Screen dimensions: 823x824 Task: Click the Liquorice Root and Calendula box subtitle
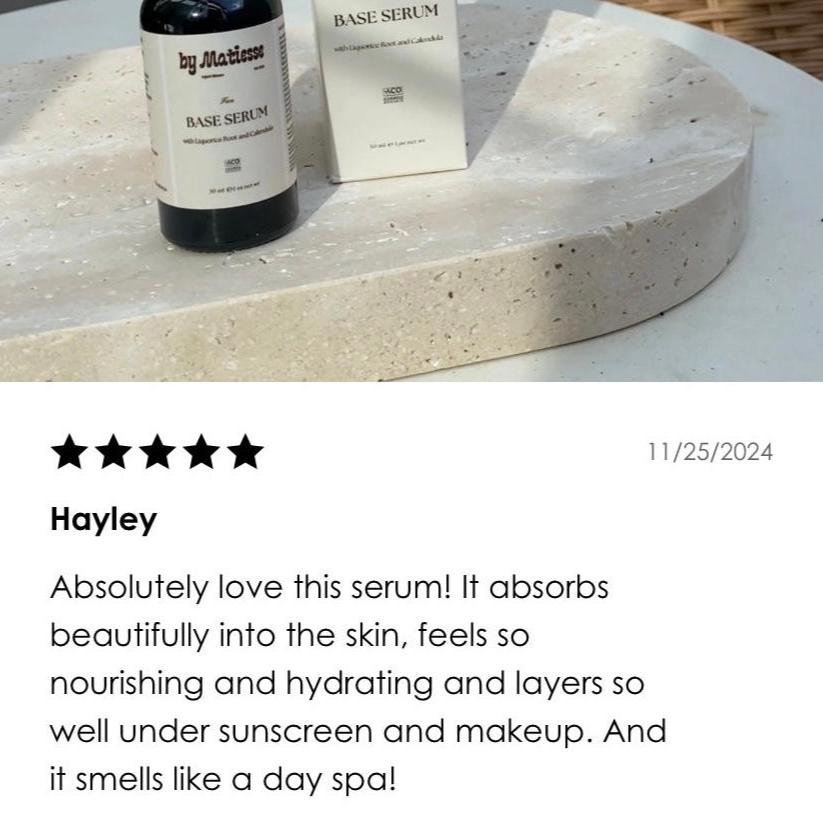tap(389, 44)
